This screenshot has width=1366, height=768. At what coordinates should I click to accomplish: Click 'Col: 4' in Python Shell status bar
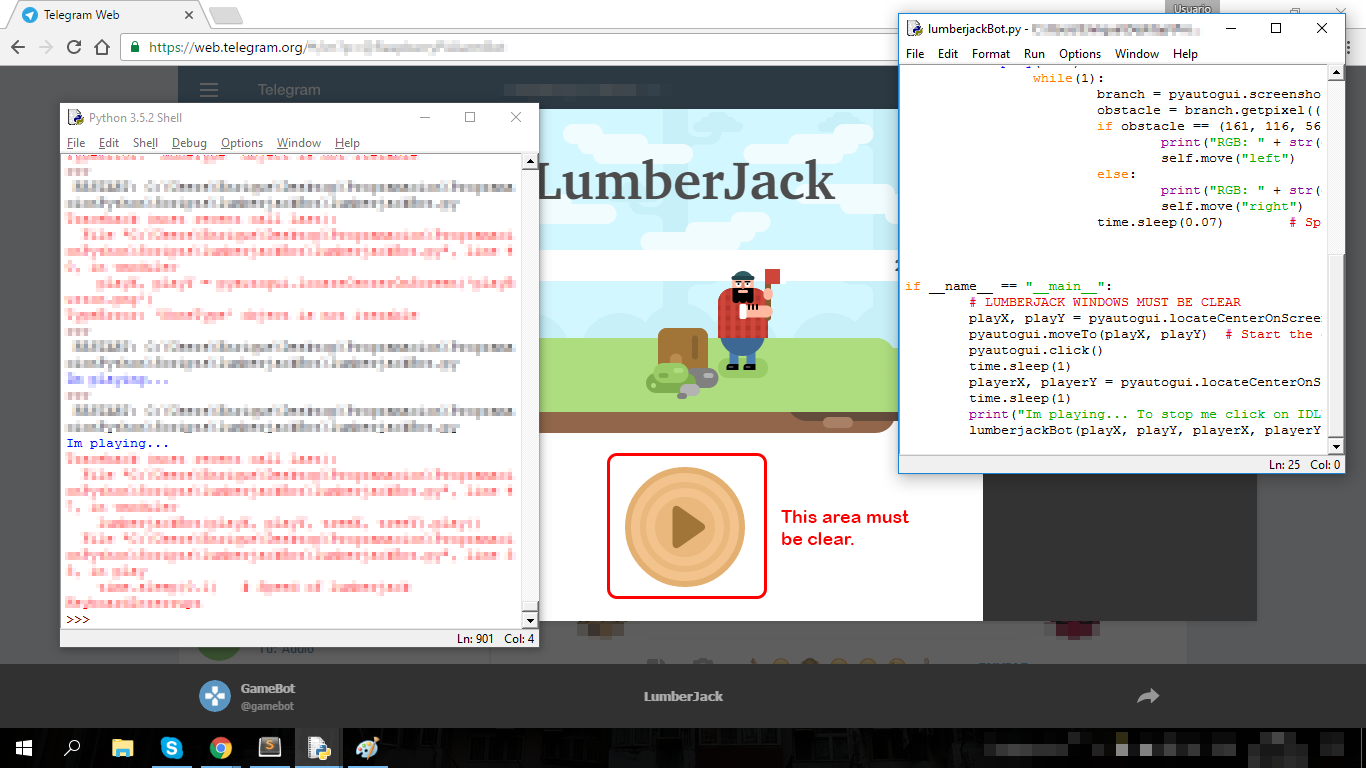pos(519,638)
